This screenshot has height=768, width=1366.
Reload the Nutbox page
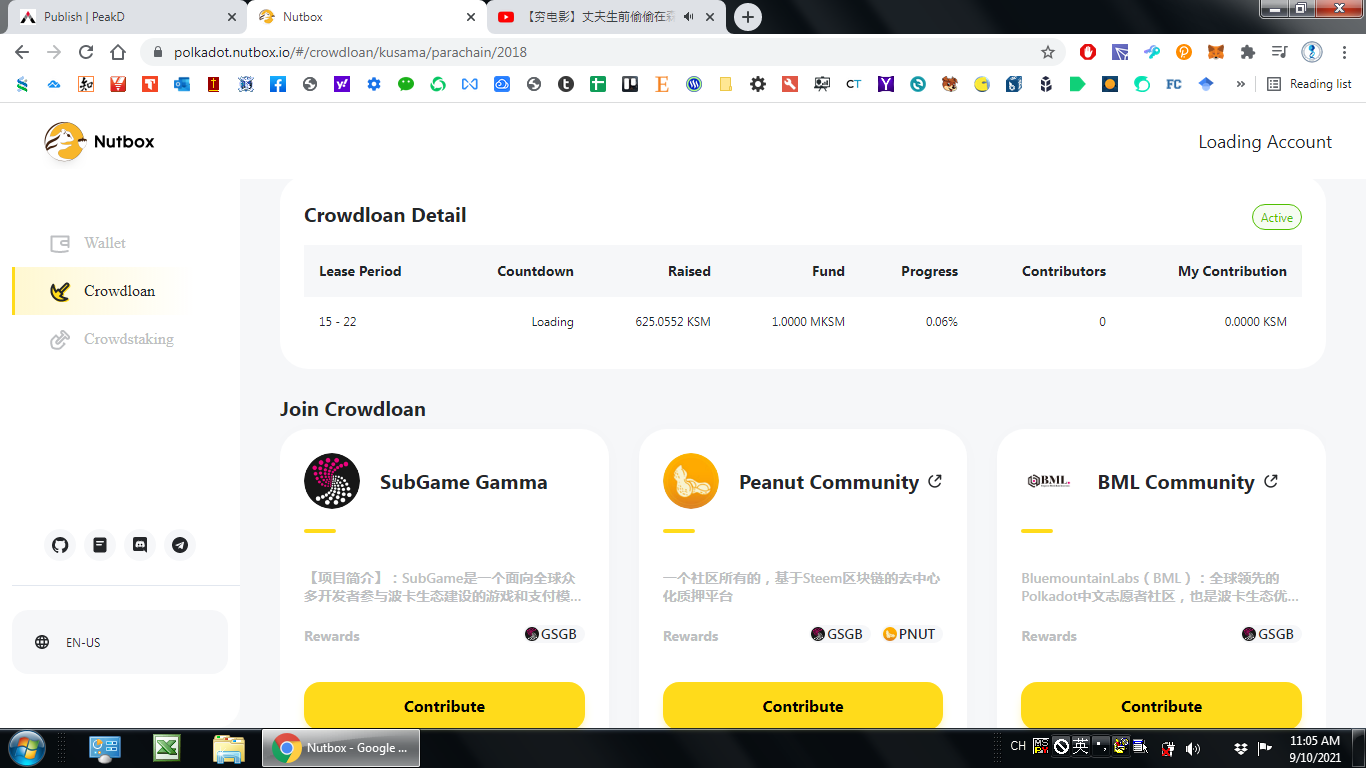click(86, 52)
